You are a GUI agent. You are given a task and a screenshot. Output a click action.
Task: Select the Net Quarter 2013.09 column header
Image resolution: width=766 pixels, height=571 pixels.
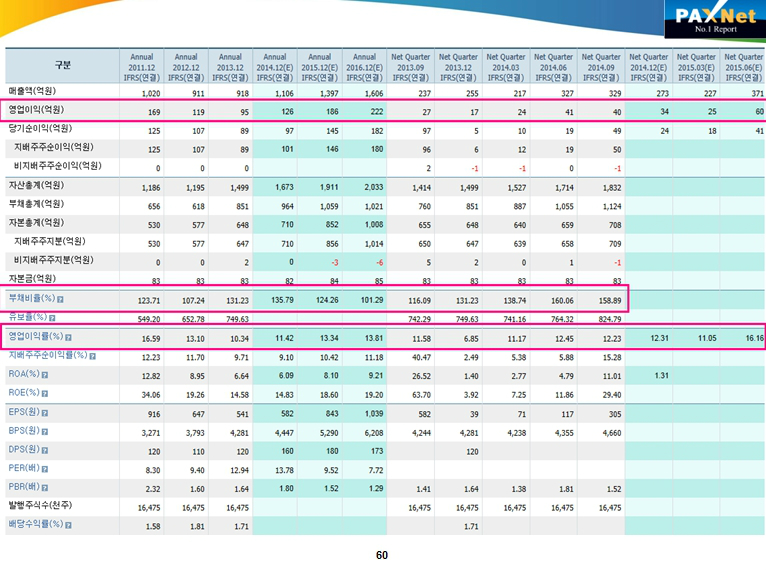(x=412, y=67)
